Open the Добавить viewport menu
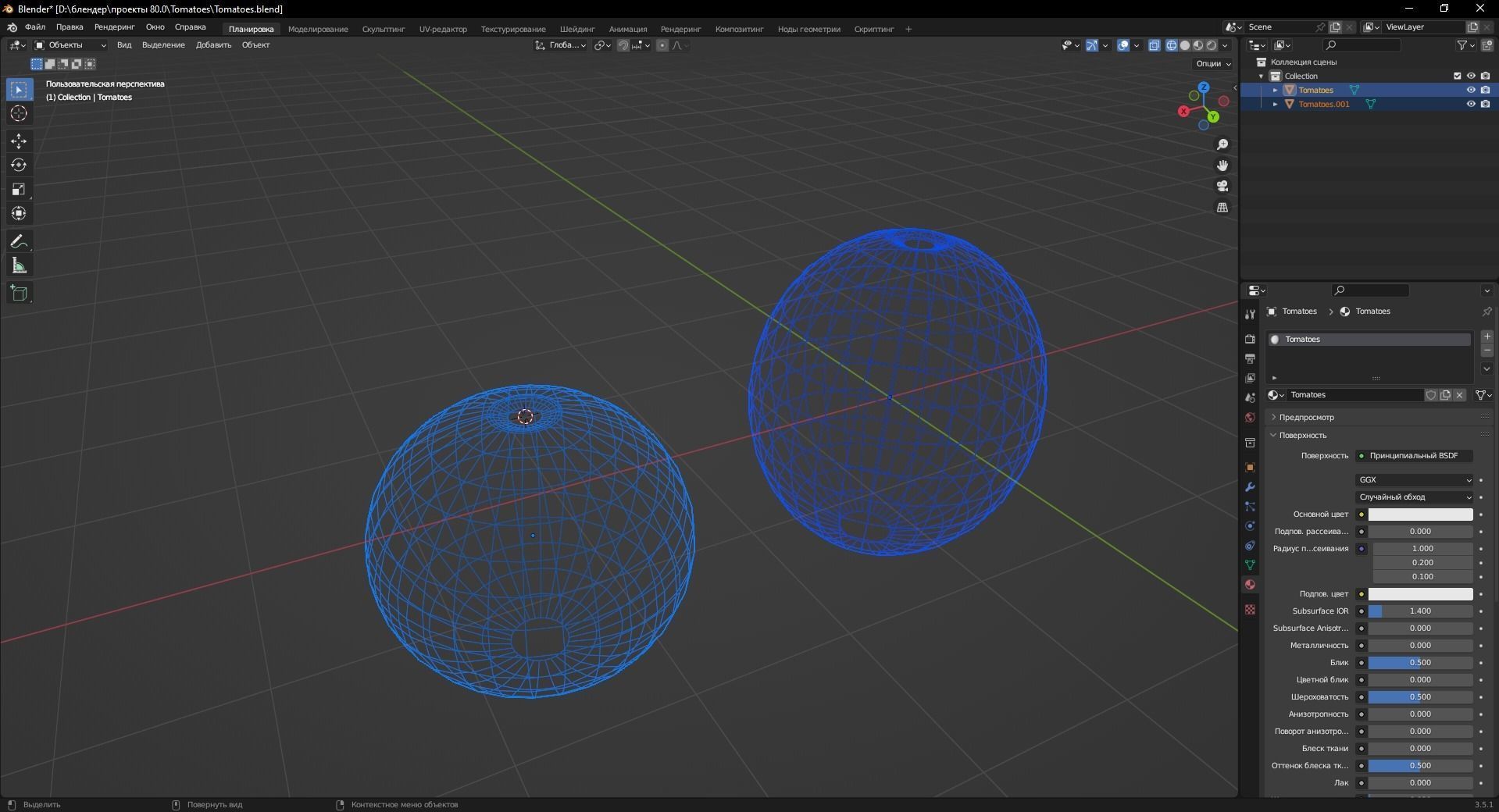This screenshot has height=812, width=1499. coord(213,45)
